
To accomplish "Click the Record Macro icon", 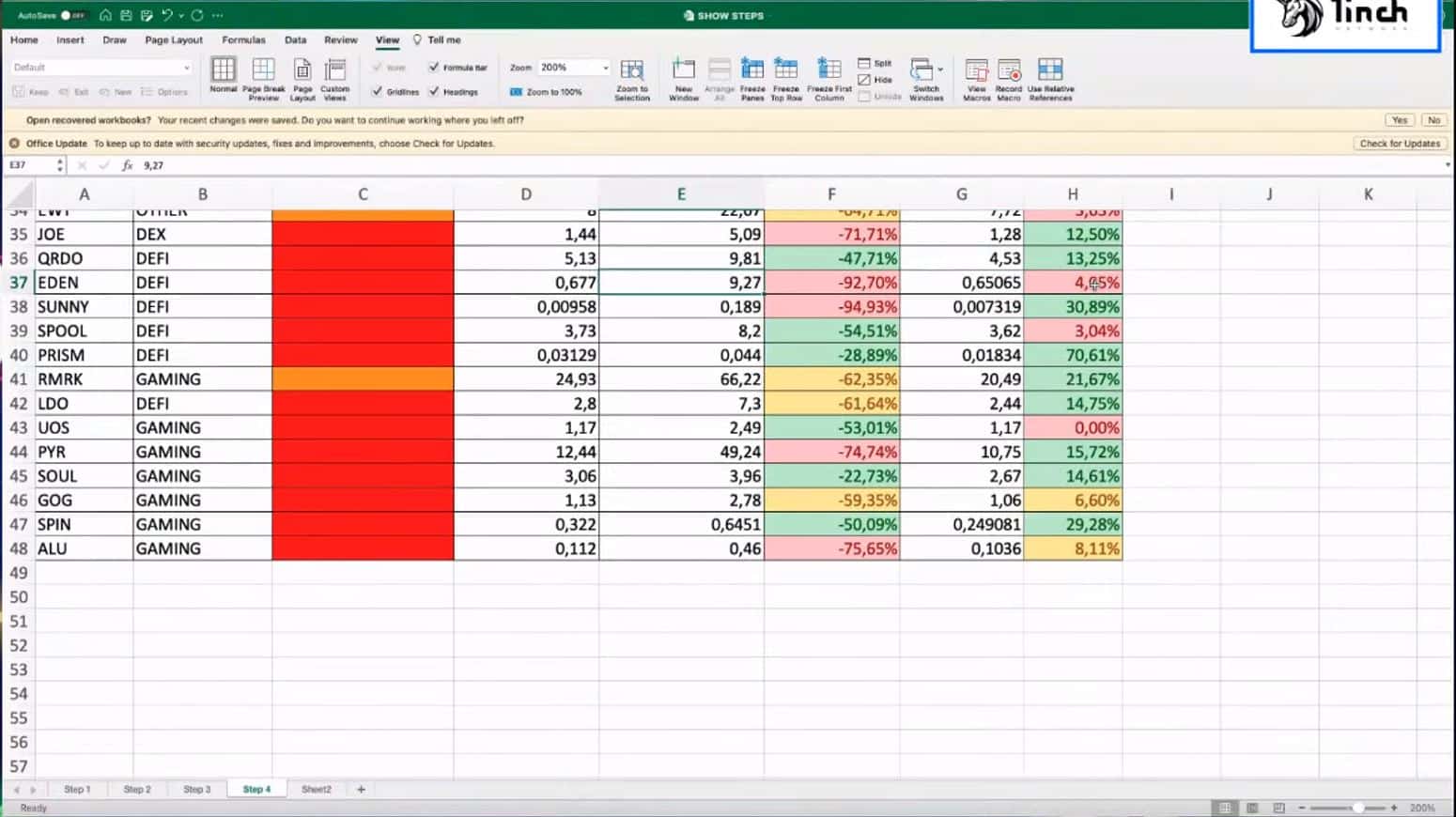I will 1009,71.
